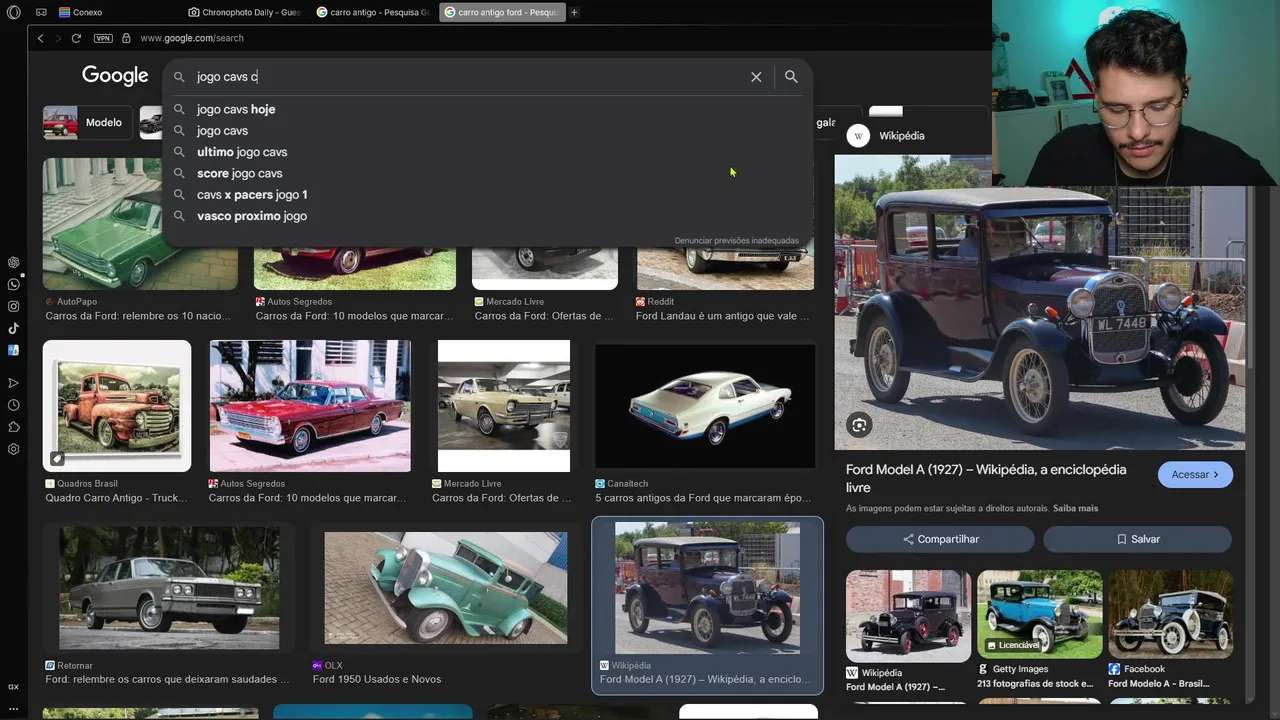Click the GX logo at sidebar bottom
This screenshot has height=720, width=1280.
(x=13, y=687)
